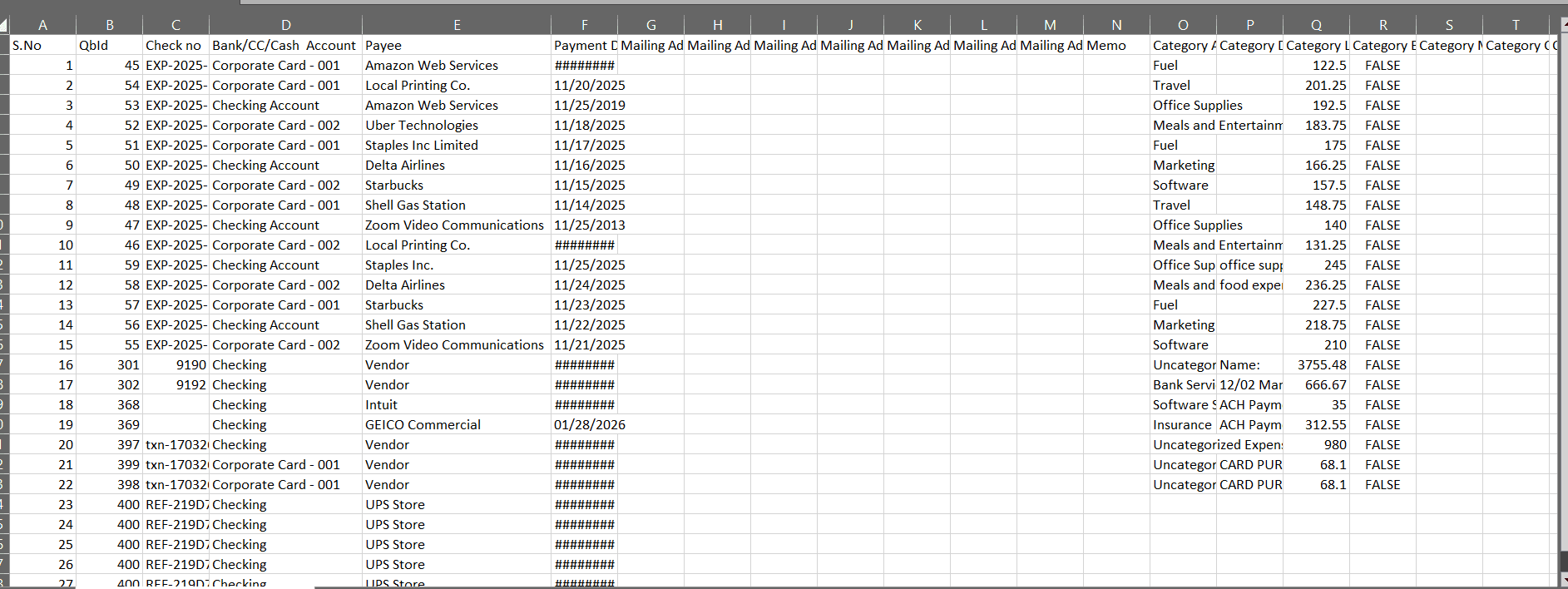Select Checking Account cell in row 3

click(285, 105)
